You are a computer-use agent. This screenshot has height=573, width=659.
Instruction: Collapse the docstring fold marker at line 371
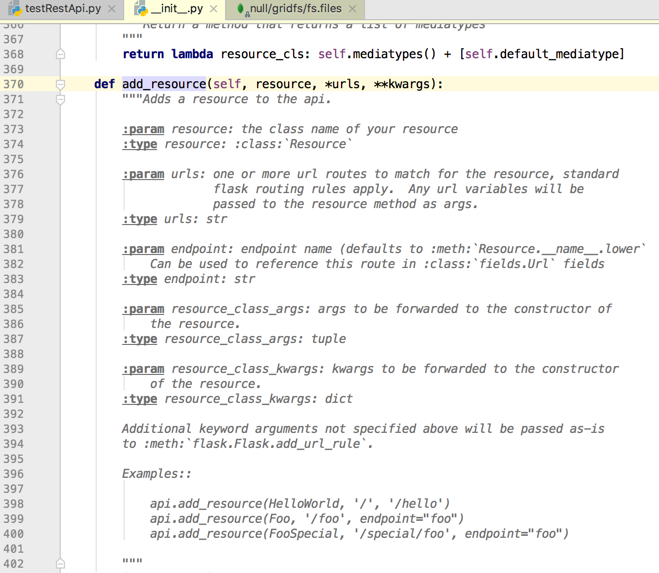coord(61,100)
